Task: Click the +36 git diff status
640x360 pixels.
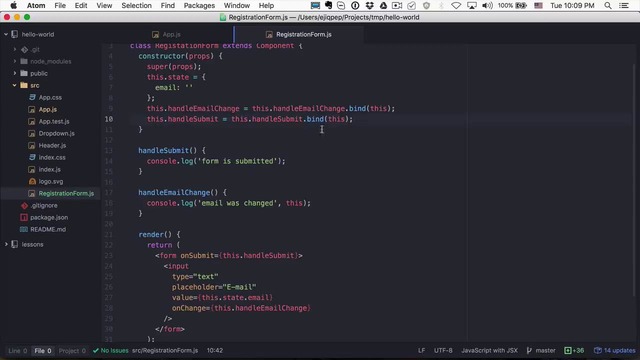Action: tap(574, 351)
